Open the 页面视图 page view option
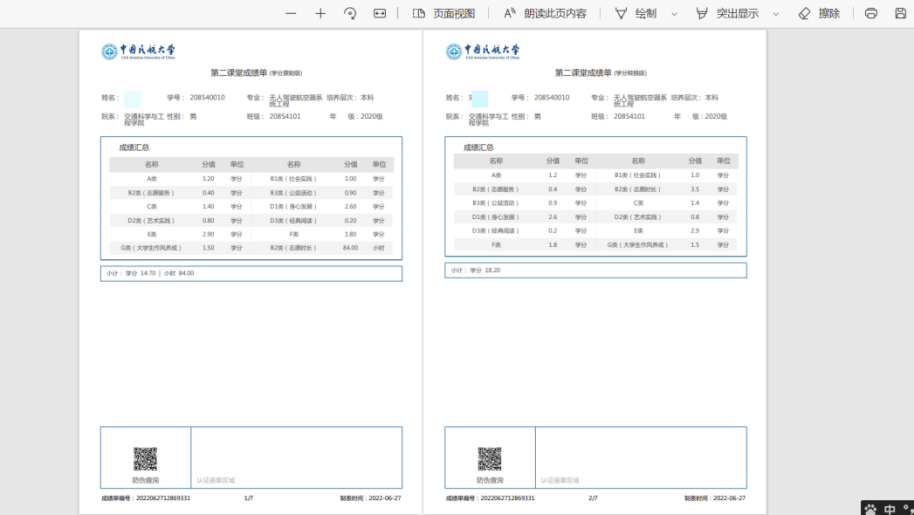 443,13
